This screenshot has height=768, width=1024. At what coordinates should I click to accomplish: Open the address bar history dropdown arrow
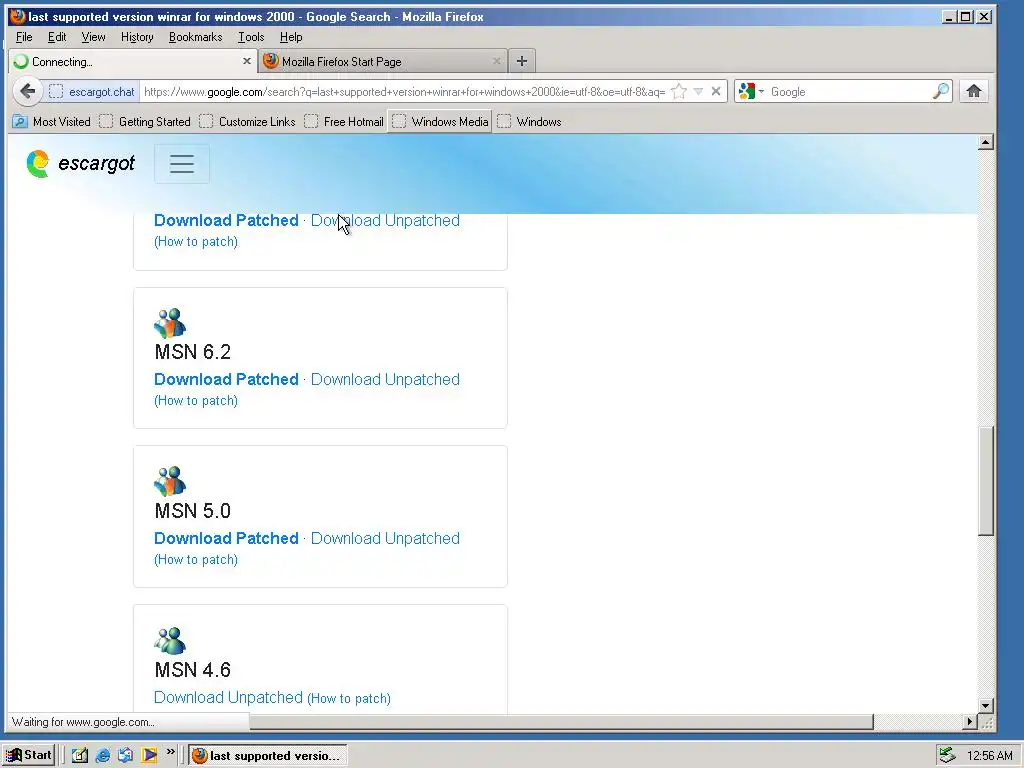click(x=698, y=91)
